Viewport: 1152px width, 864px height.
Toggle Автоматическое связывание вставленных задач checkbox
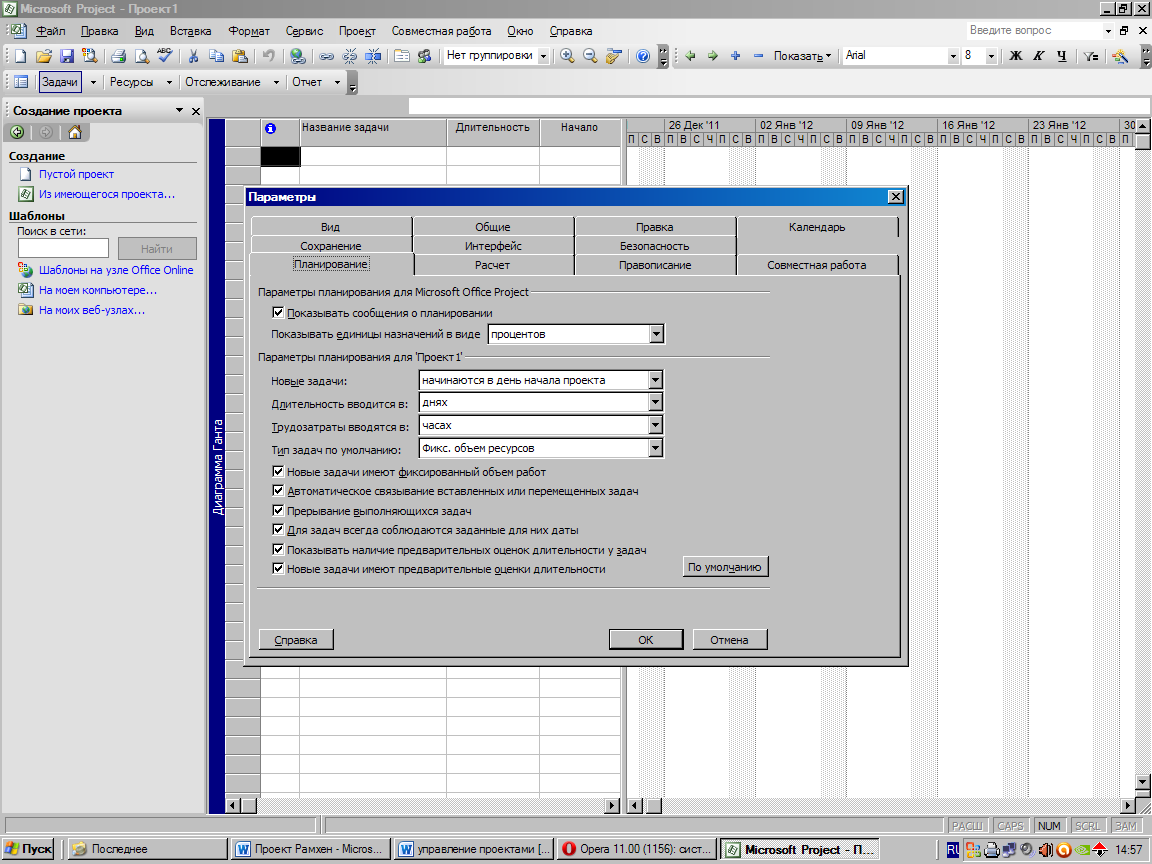coord(278,491)
